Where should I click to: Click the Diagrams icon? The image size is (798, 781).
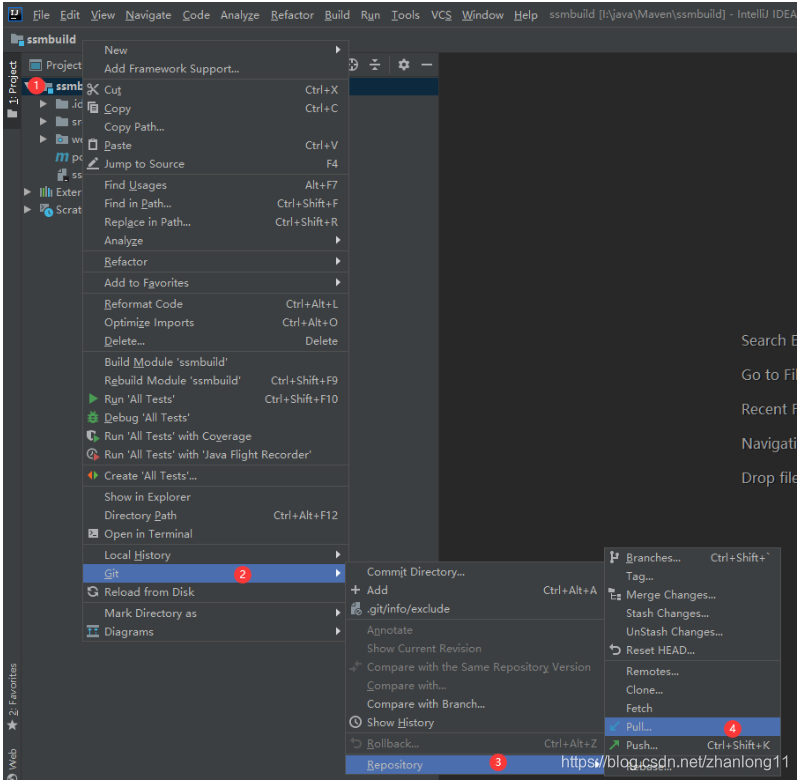(93, 631)
